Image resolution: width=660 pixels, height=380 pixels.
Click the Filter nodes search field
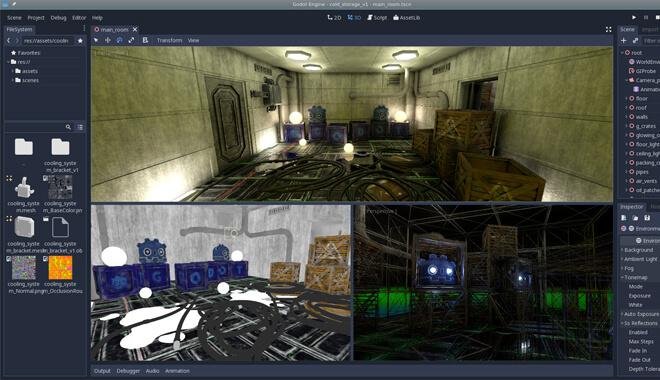coord(651,40)
